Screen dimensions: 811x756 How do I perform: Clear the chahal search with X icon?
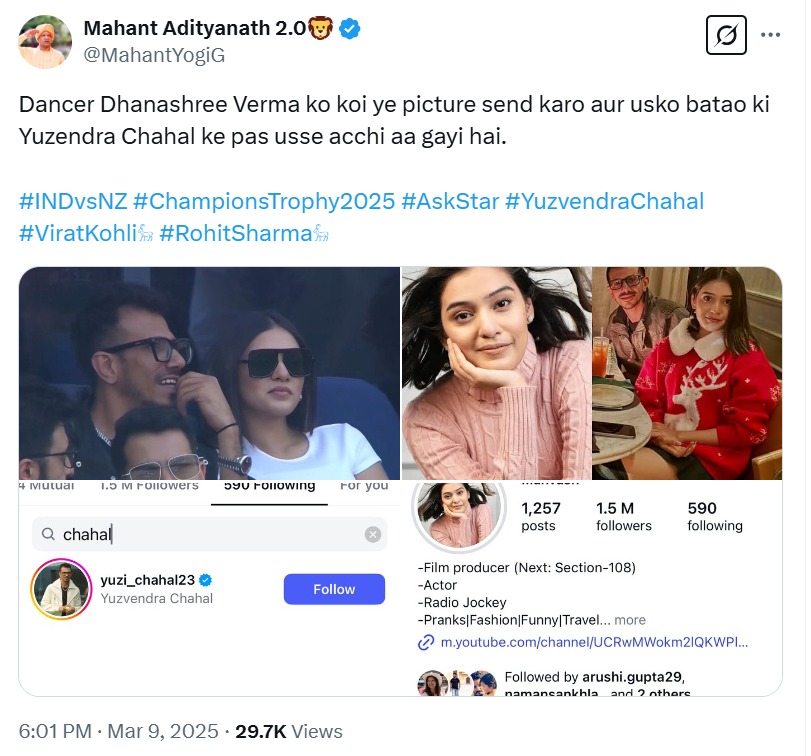[x=372, y=535]
